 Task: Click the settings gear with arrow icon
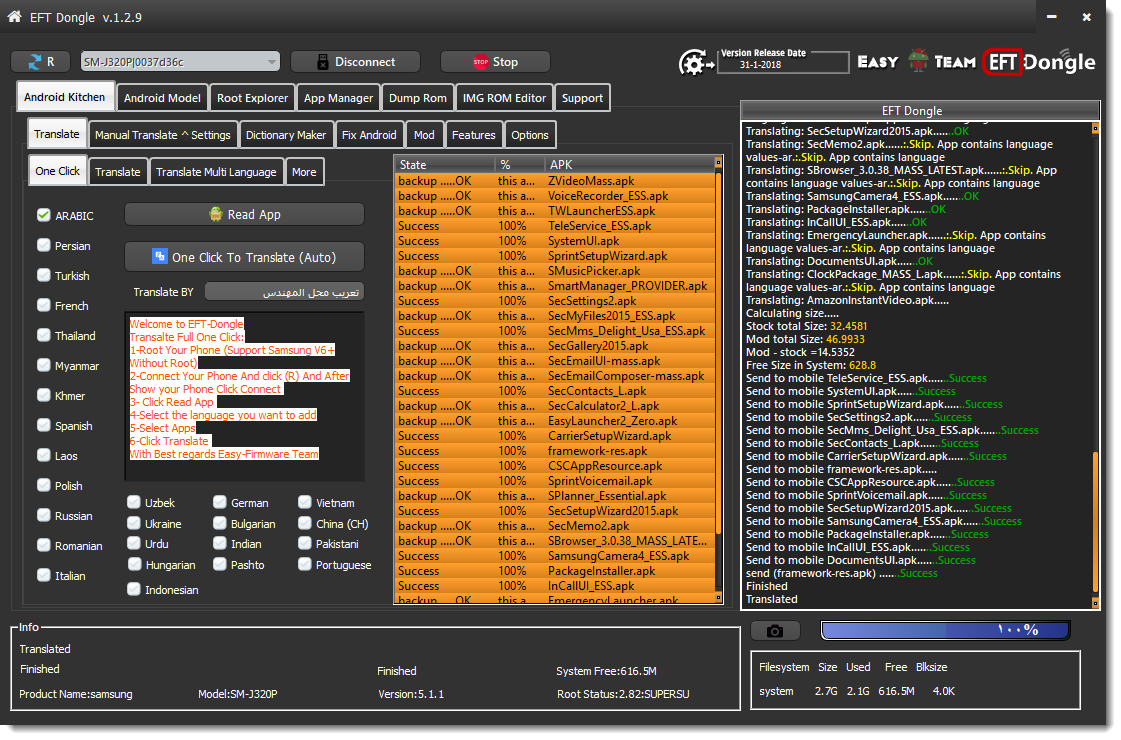click(x=695, y=64)
